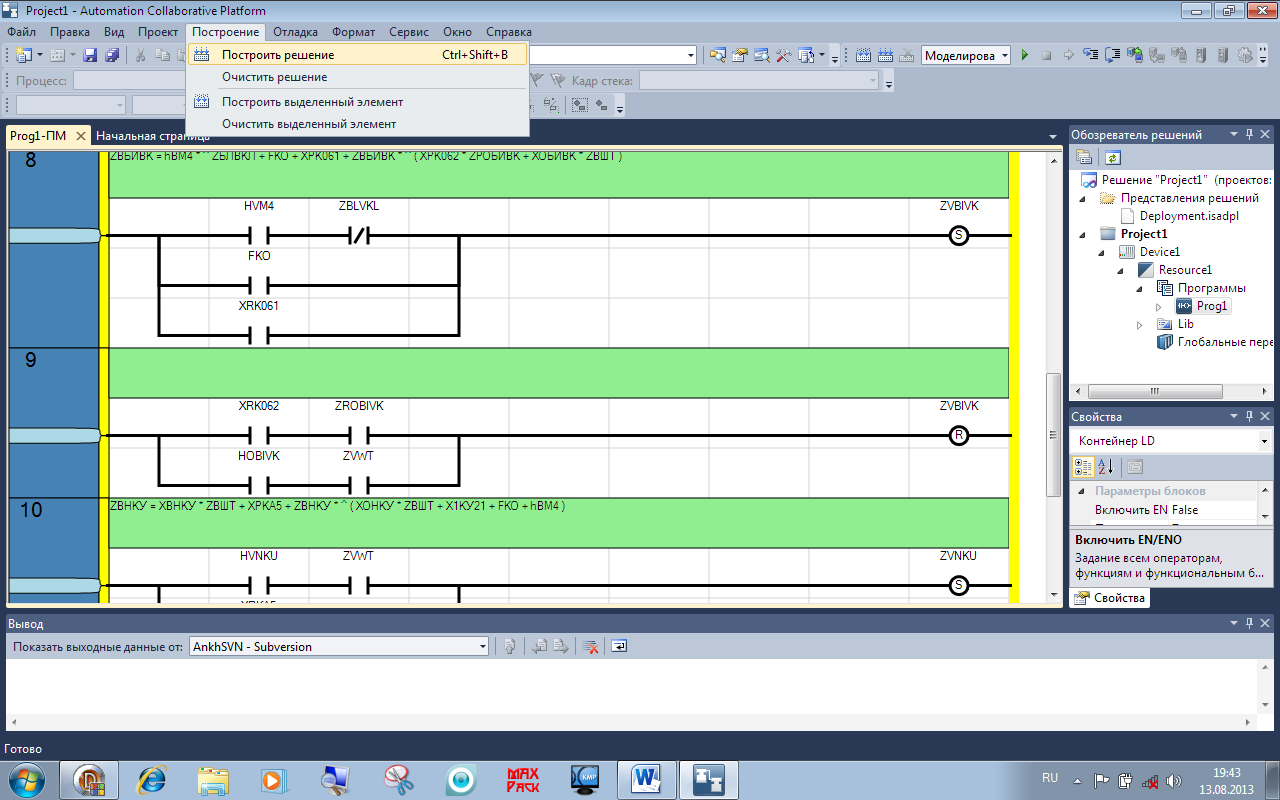Image resolution: width=1280 pixels, height=800 pixels.
Task: Open the AnkhSVN - Subversion output source dropdown
Action: tap(482, 647)
